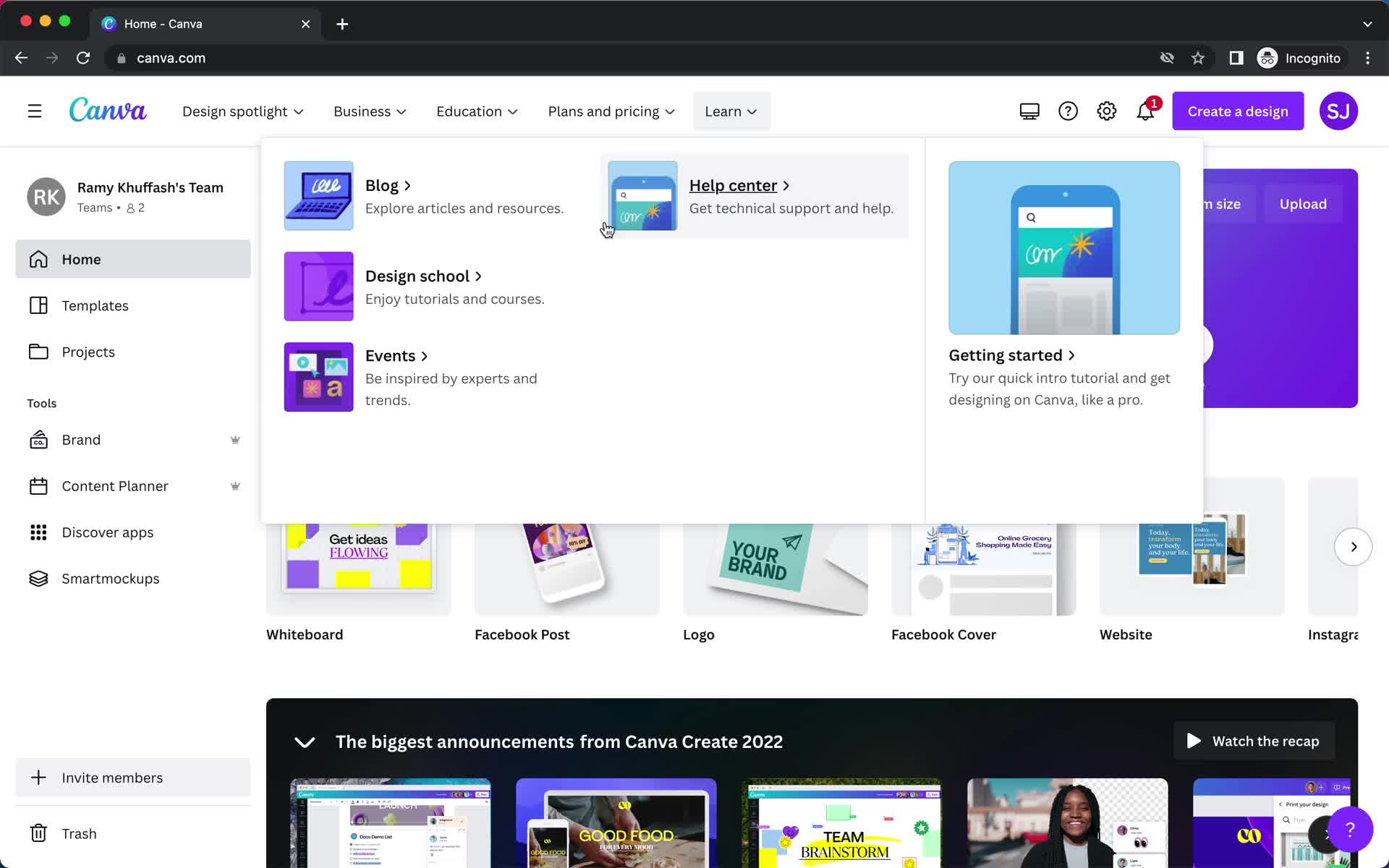Expand the Plans and pricing menu
Screen dimensions: 1389x868
tap(611, 111)
